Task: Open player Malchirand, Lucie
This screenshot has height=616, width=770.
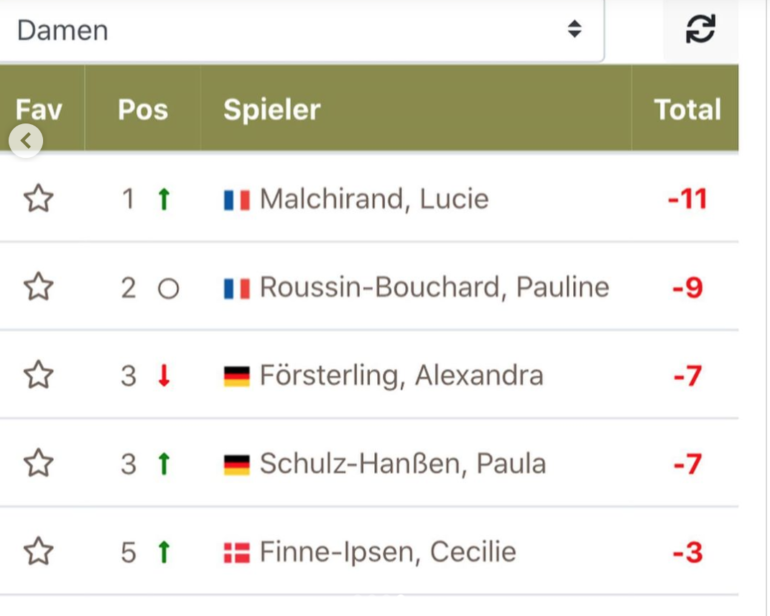Action: [x=374, y=199]
